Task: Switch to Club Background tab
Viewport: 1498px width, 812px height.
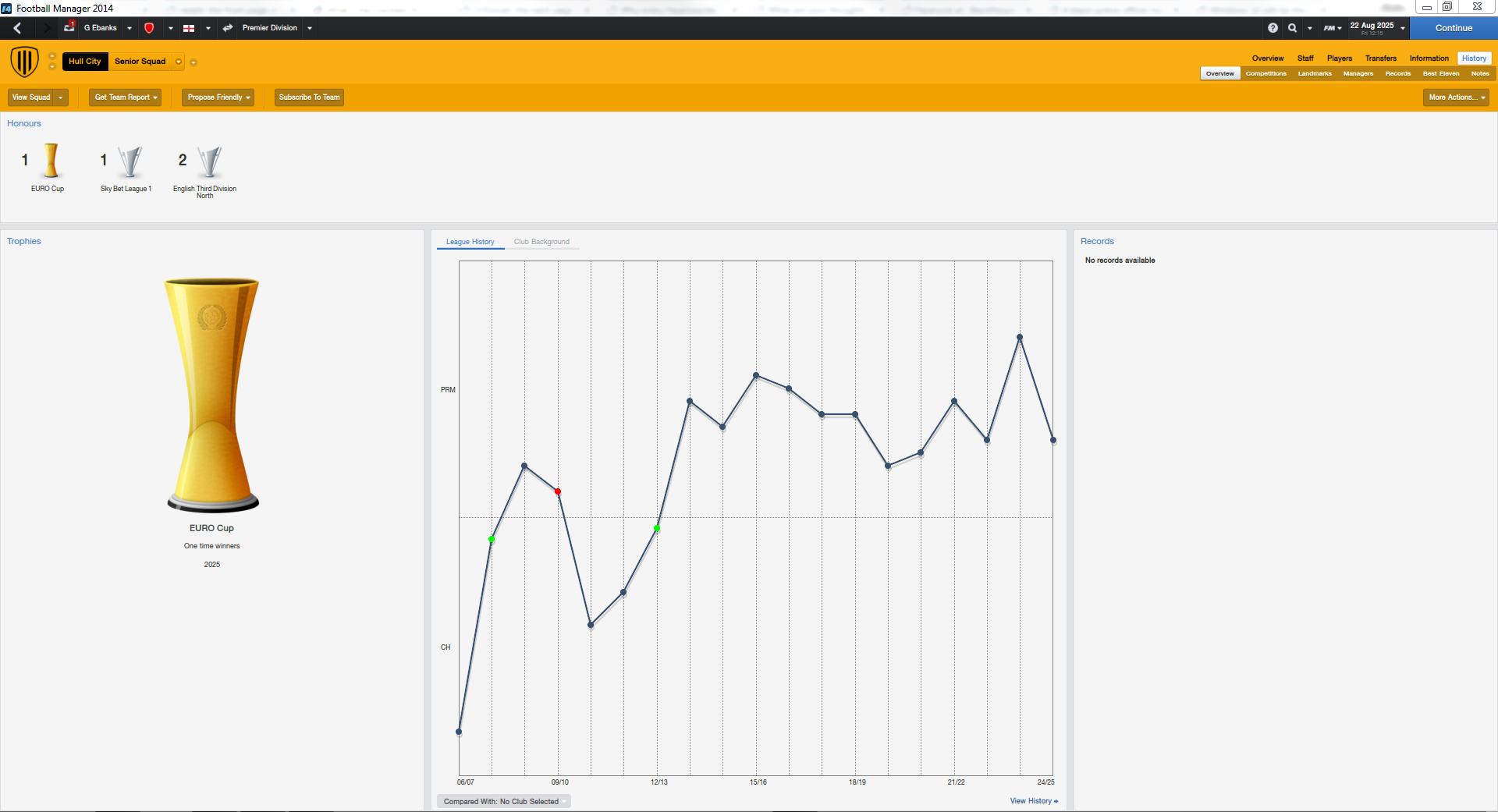Action: [x=541, y=242]
